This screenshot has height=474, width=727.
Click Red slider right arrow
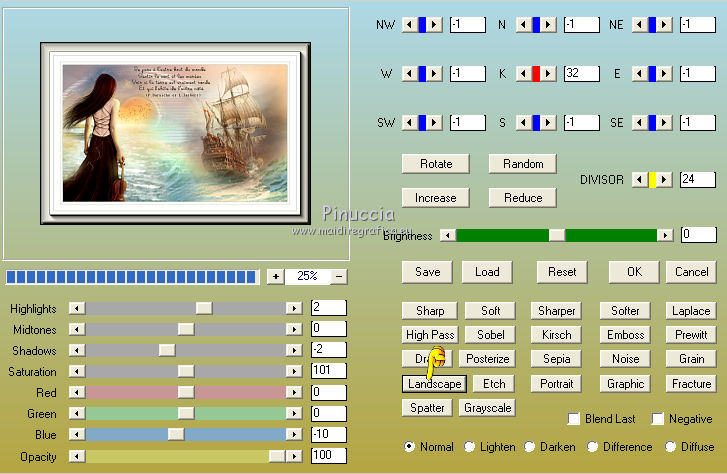294,392
